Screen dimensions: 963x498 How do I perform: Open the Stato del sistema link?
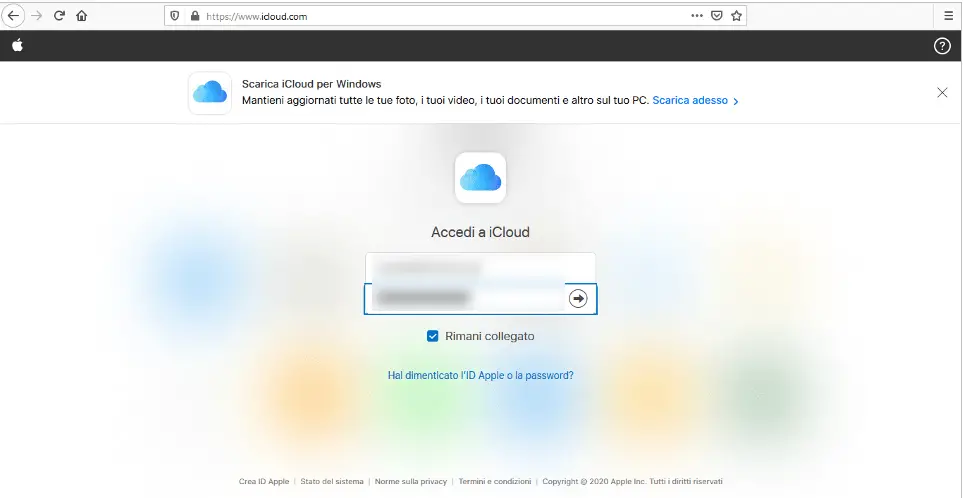pos(332,481)
